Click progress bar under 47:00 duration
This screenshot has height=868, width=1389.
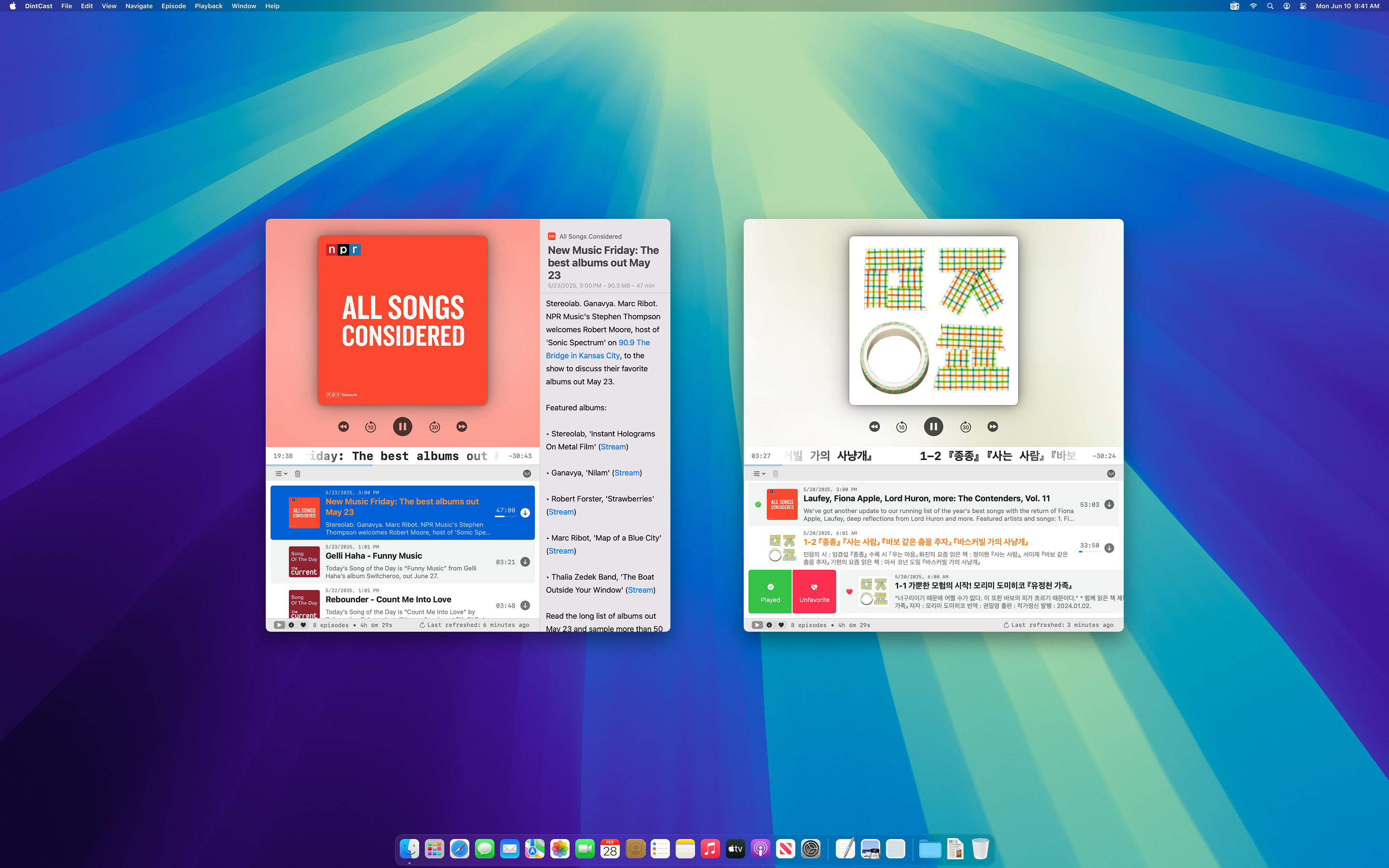[x=505, y=516]
